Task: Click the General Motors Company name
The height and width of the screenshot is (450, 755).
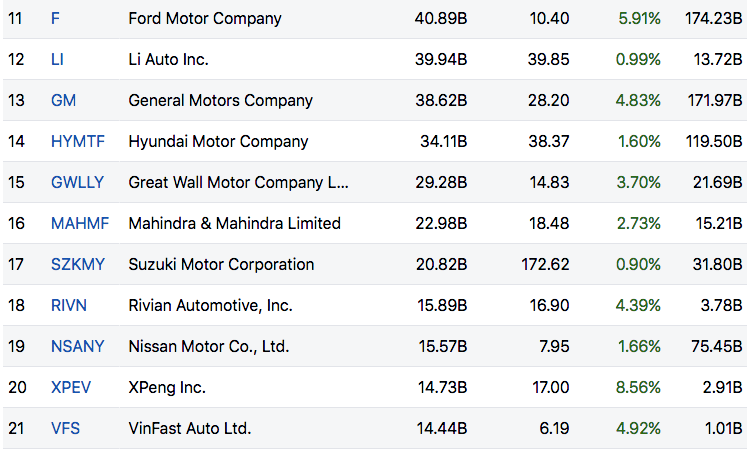Action: click(220, 101)
